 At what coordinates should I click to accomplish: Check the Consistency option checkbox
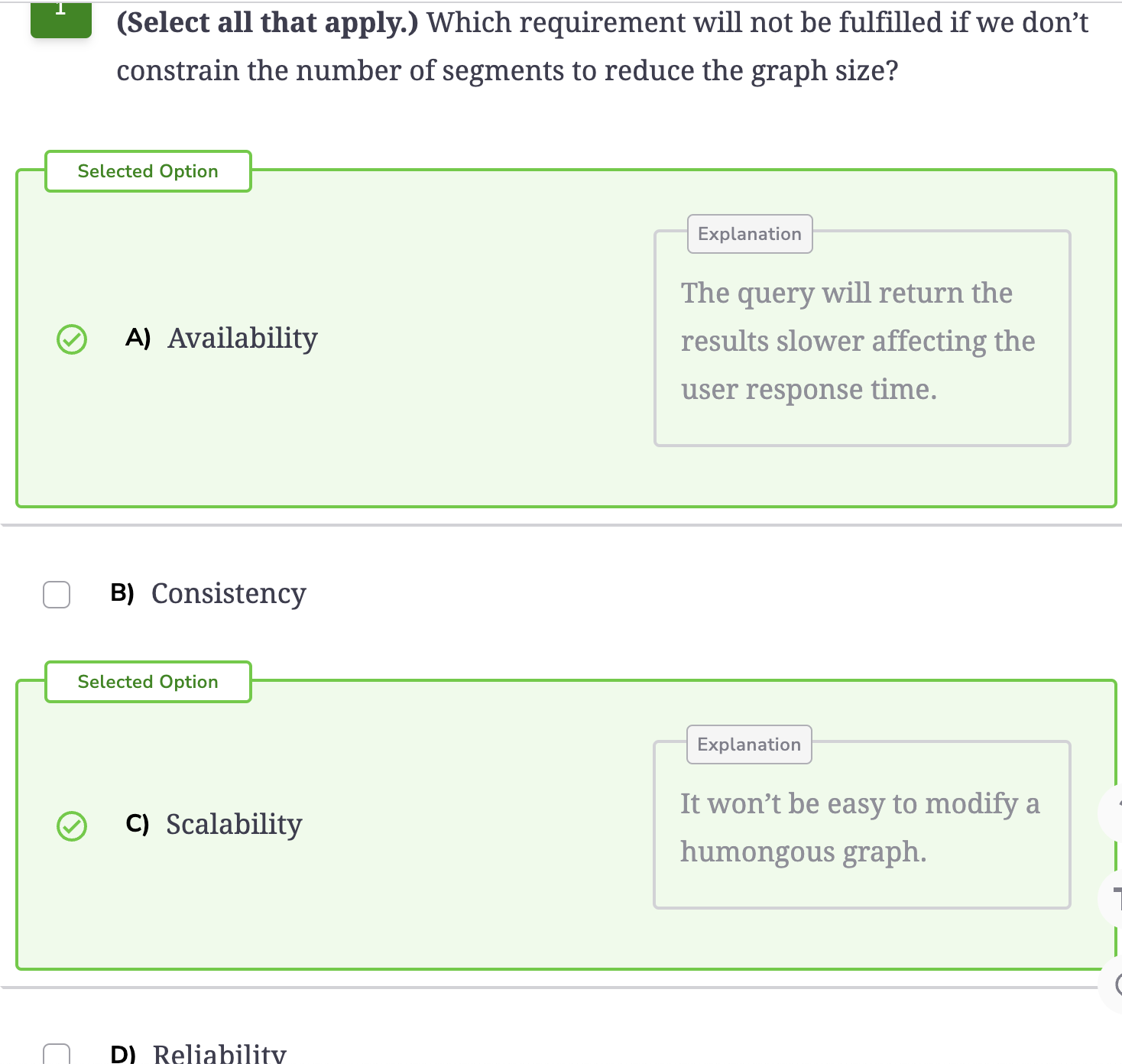pyautogui.click(x=57, y=594)
